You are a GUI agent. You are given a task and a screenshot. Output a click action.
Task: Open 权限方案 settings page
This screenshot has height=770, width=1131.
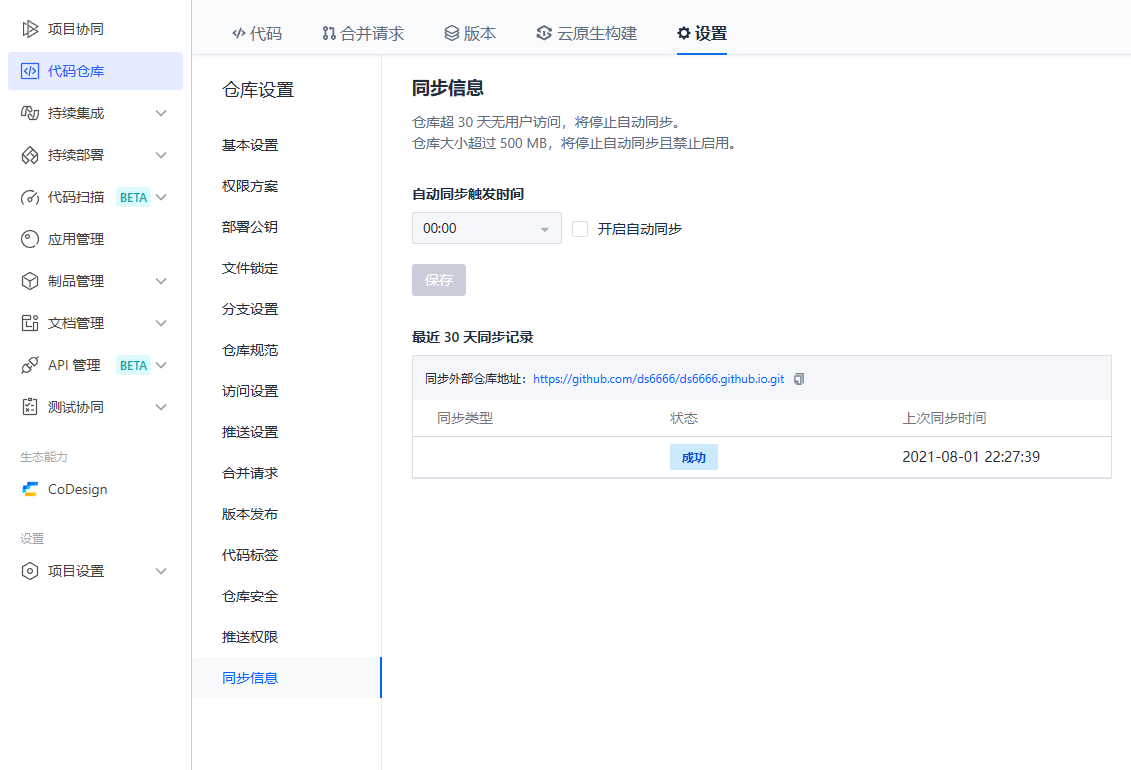[x=250, y=186]
